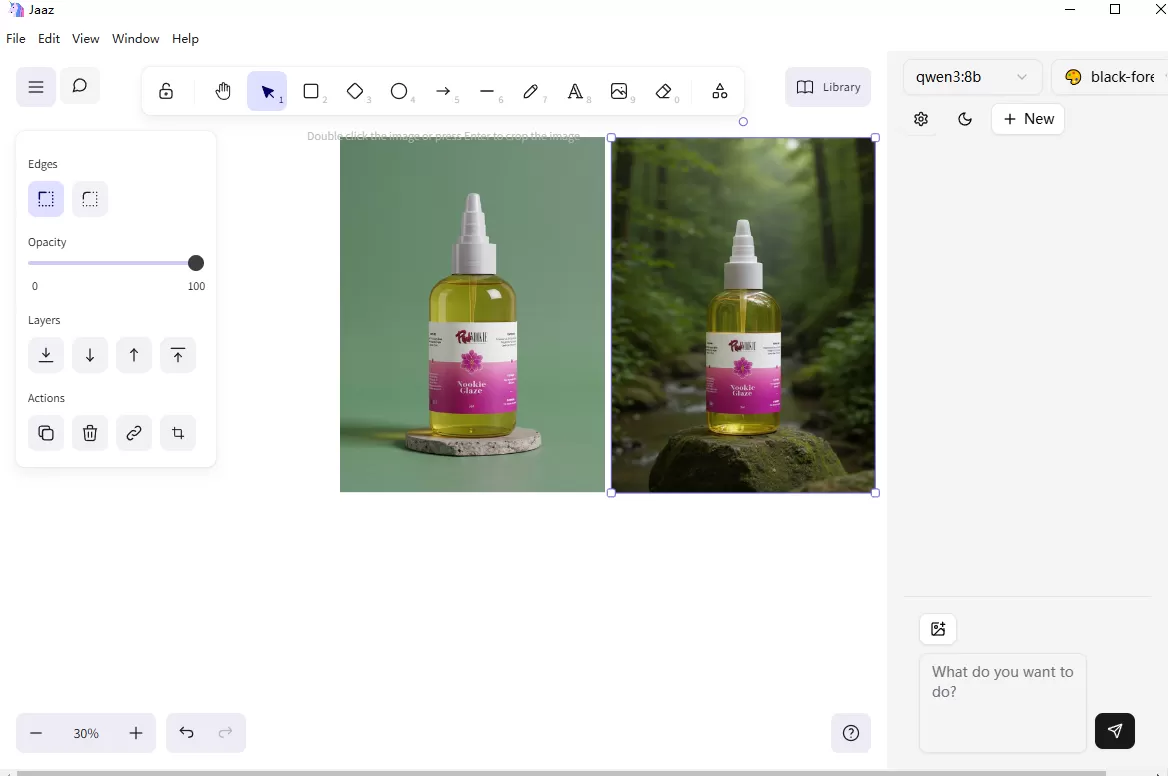Open the qwen3:8b model dropdown
The image size is (1168, 776).
pyautogui.click(x=972, y=77)
